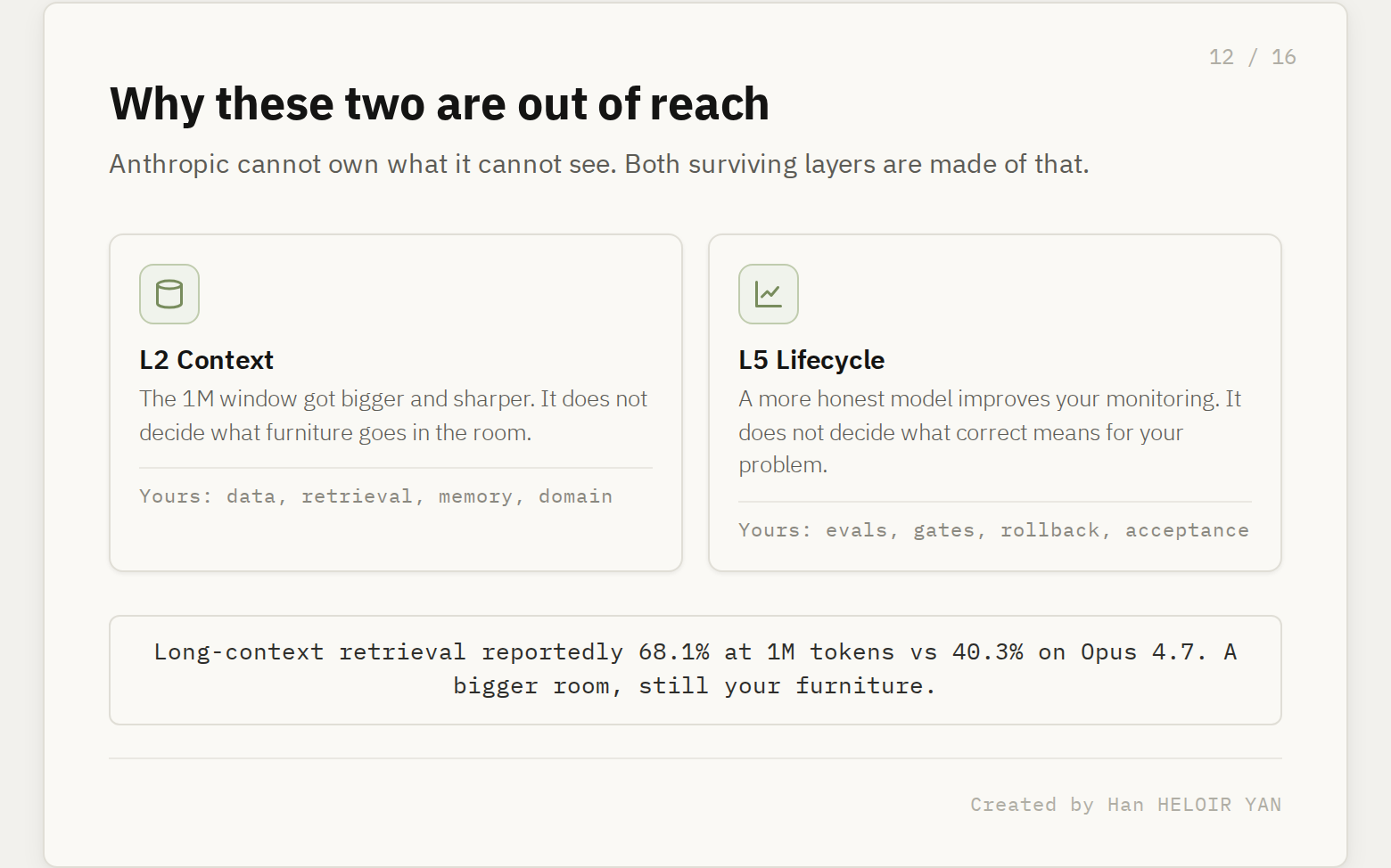Select the L5 Lifecycle heading
This screenshot has height=868, width=1391.
[x=811, y=360]
